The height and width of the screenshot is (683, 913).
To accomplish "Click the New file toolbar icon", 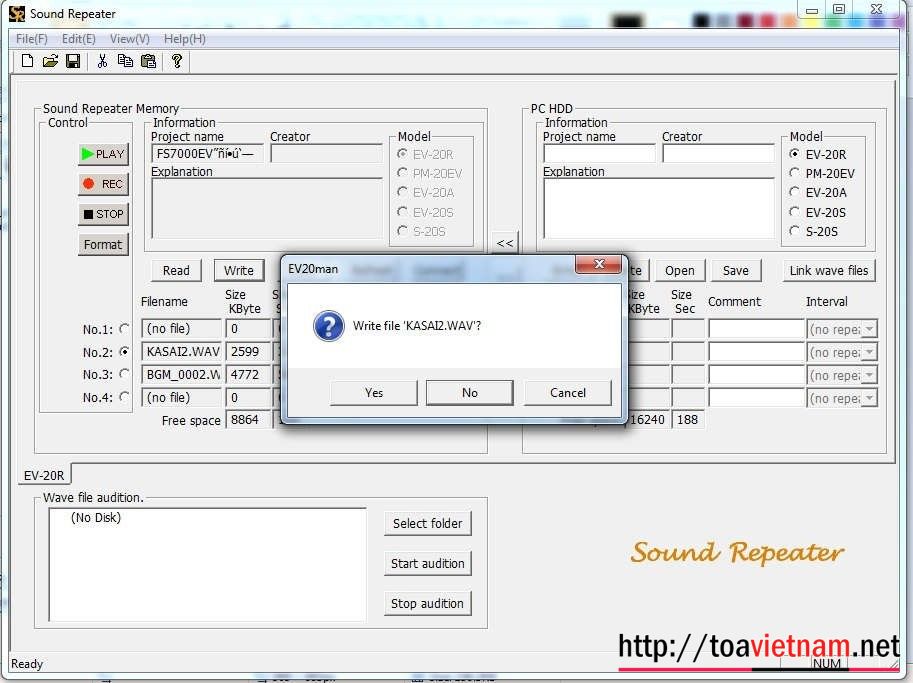I will tap(27, 61).
